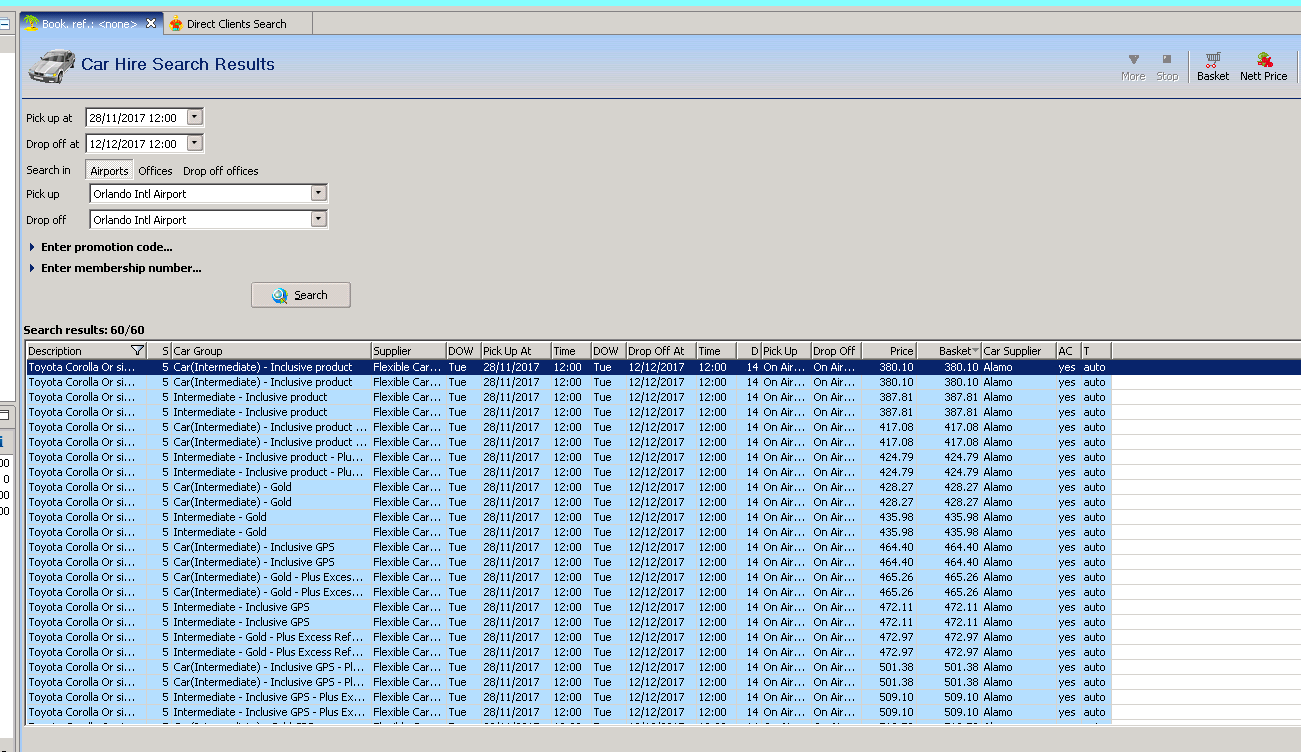Click the More arrow in toolbar
The width and height of the screenshot is (1301, 752).
1133,60
